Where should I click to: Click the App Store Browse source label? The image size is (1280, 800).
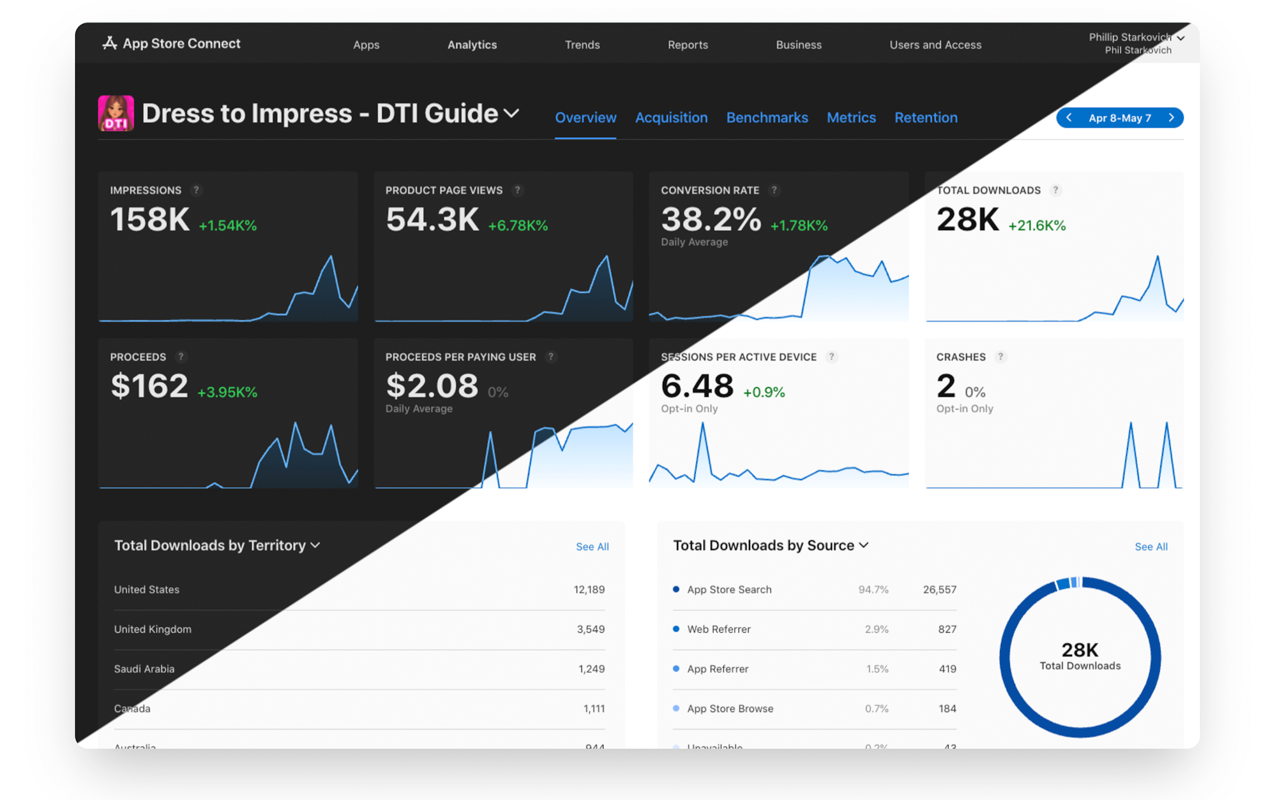730,709
